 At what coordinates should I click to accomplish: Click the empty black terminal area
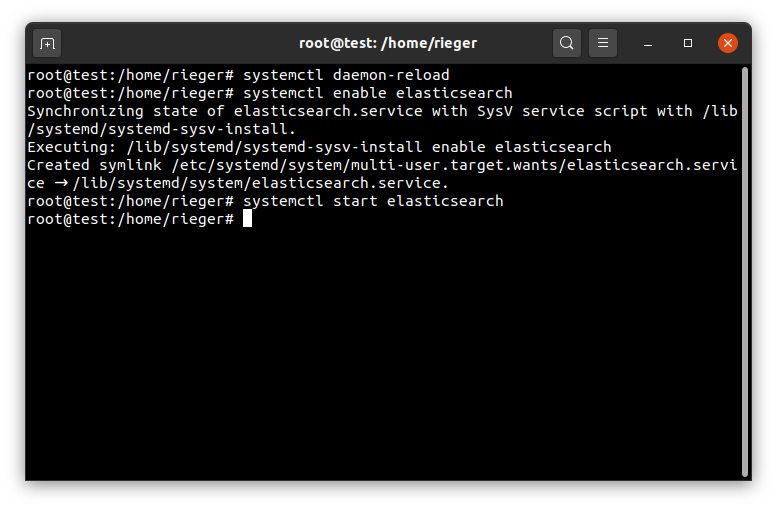click(x=383, y=352)
